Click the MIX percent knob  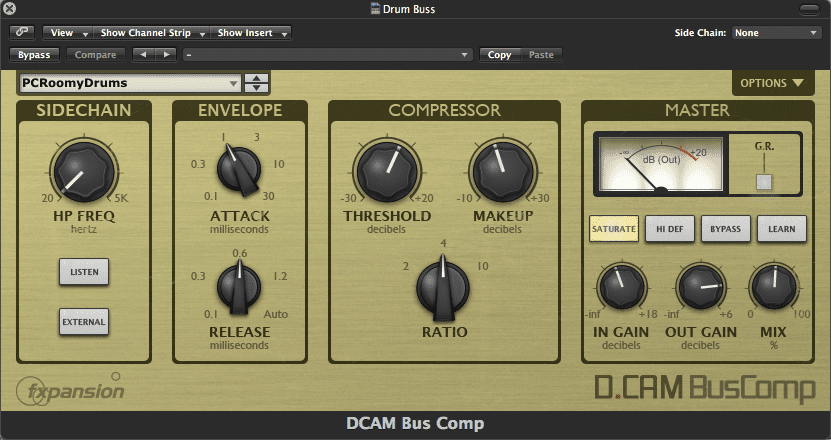click(774, 286)
